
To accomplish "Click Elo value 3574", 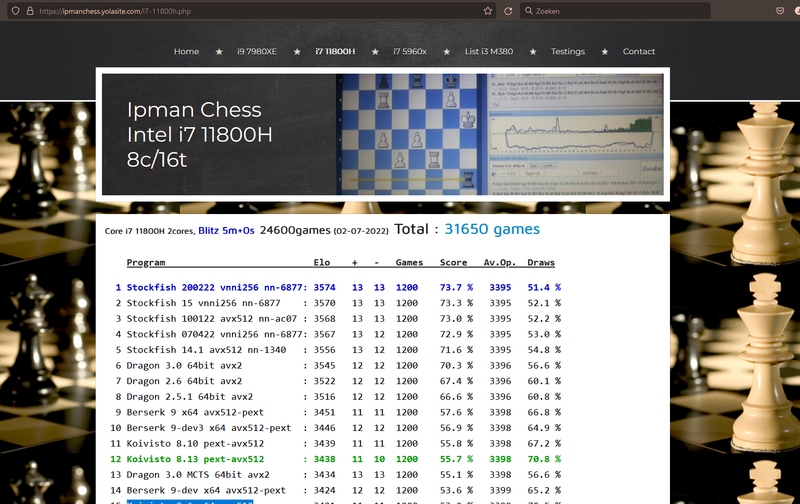I will [324, 287].
